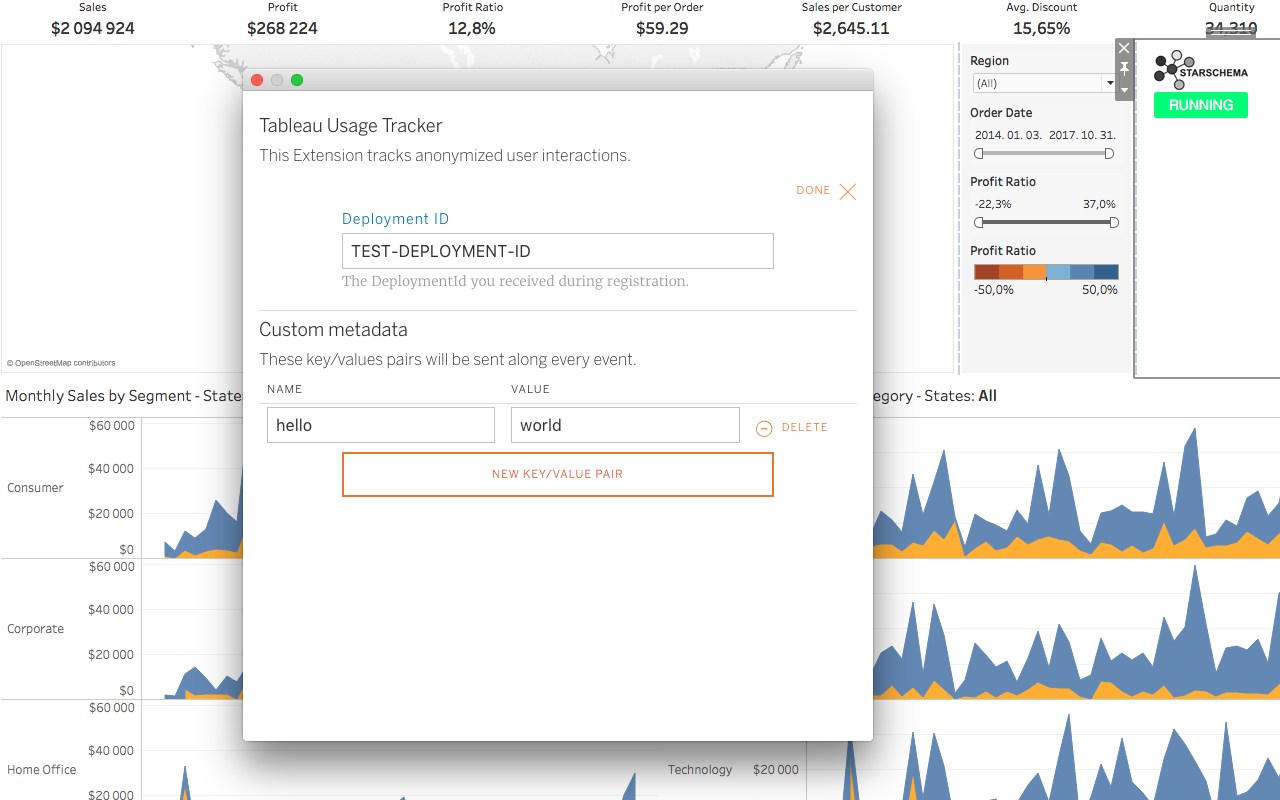Click Sales per Customer value $2,645.11
The width and height of the screenshot is (1280, 800).
coord(851,28)
